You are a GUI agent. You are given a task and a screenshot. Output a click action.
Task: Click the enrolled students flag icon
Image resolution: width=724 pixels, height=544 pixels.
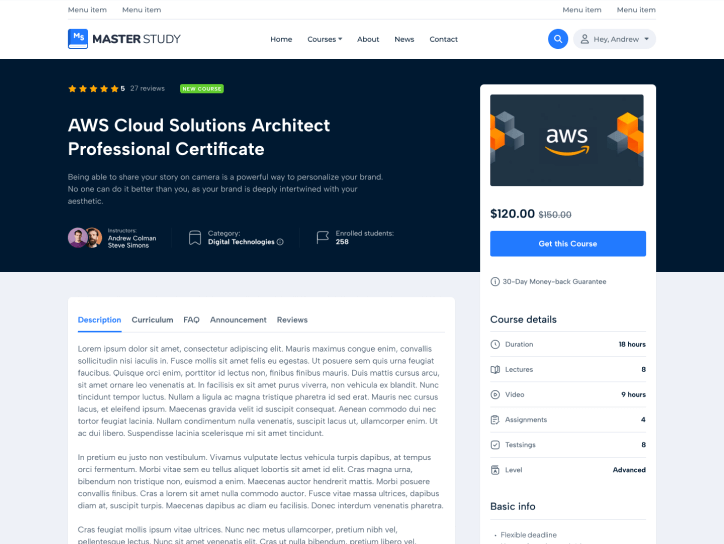pyautogui.click(x=322, y=238)
